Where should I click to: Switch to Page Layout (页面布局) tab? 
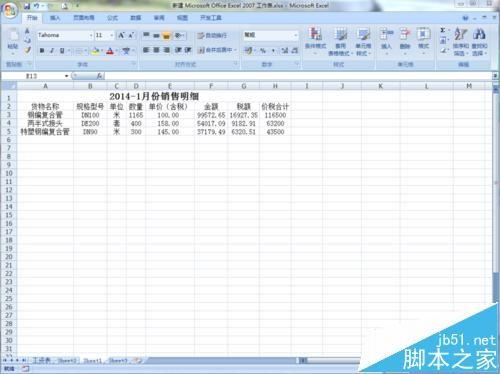(x=84, y=18)
